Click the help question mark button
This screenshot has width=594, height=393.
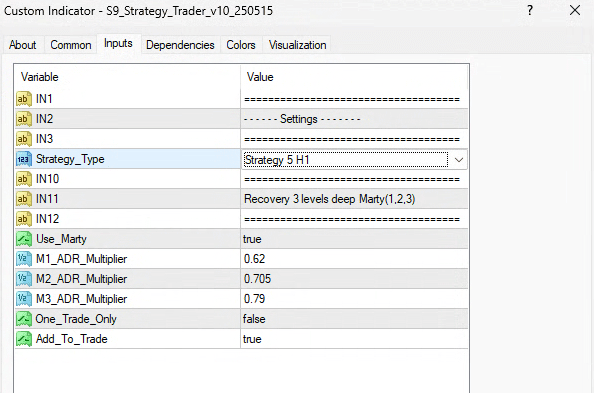point(530,10)
